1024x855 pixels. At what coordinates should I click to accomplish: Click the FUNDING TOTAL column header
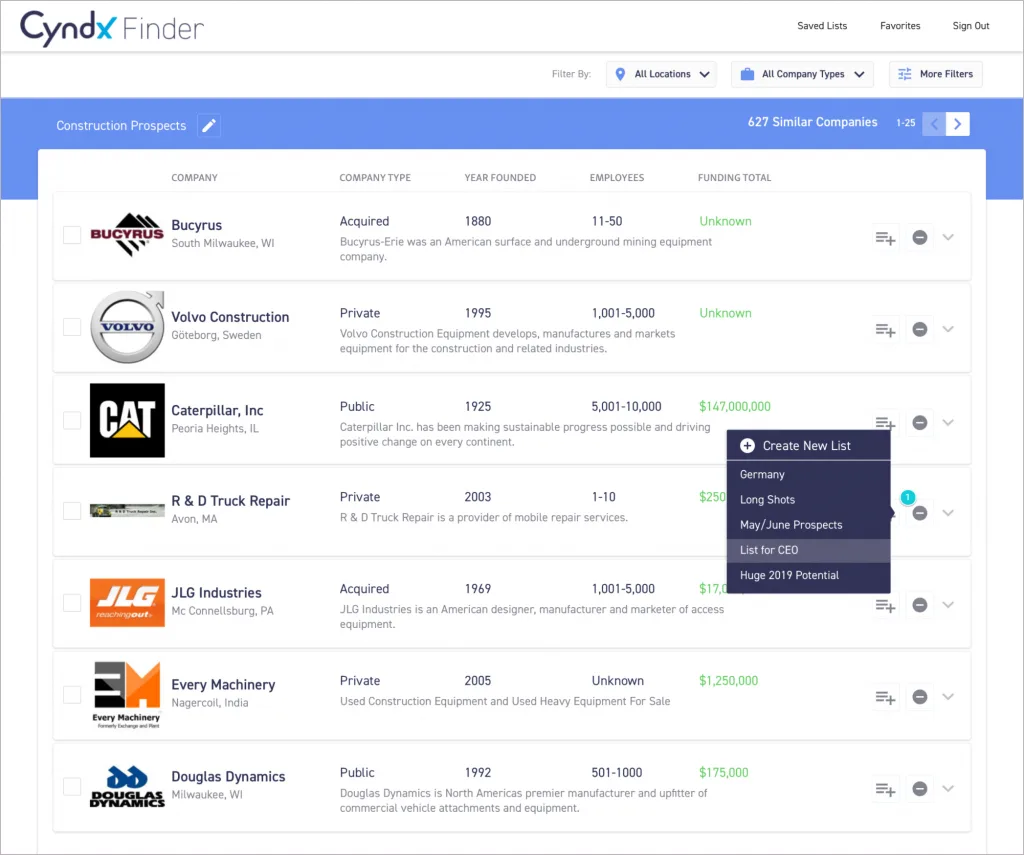tap(734, 178)
